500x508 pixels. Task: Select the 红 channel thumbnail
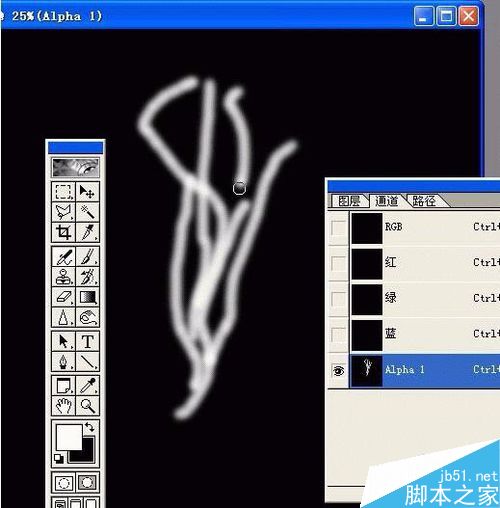(367, 263)
